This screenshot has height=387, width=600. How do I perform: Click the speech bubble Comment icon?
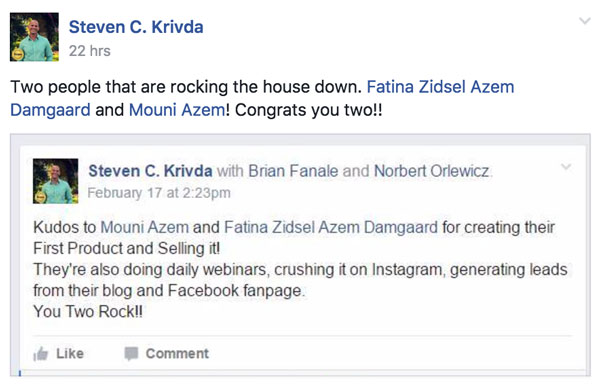pyautogui.click(x=131, y=354)
